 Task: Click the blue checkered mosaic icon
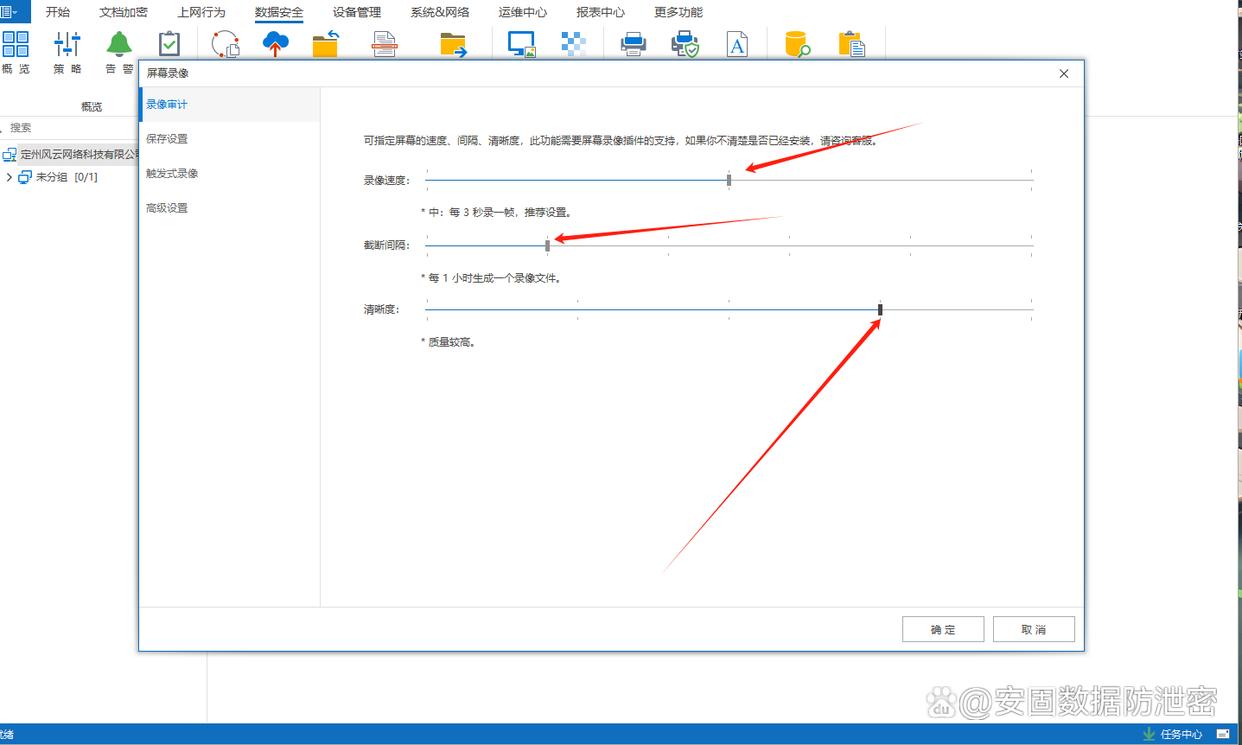[x=573, y=44]
